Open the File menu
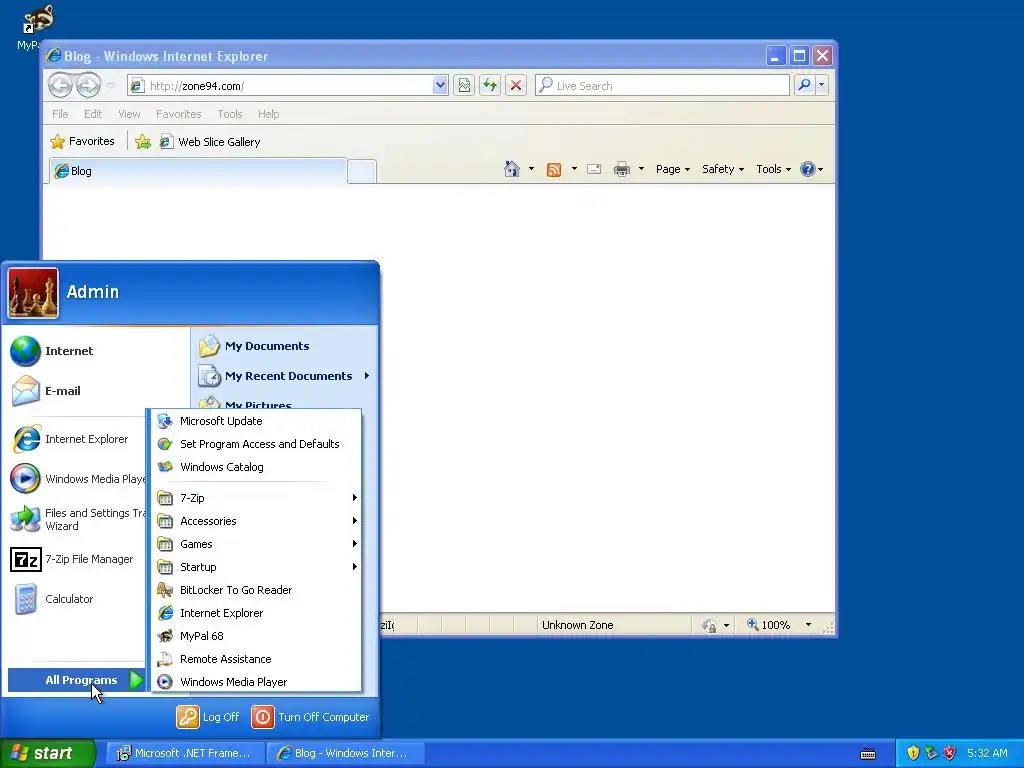Image resolution: width=1024 pixels, height=768 pixels. tap(60, 114)
